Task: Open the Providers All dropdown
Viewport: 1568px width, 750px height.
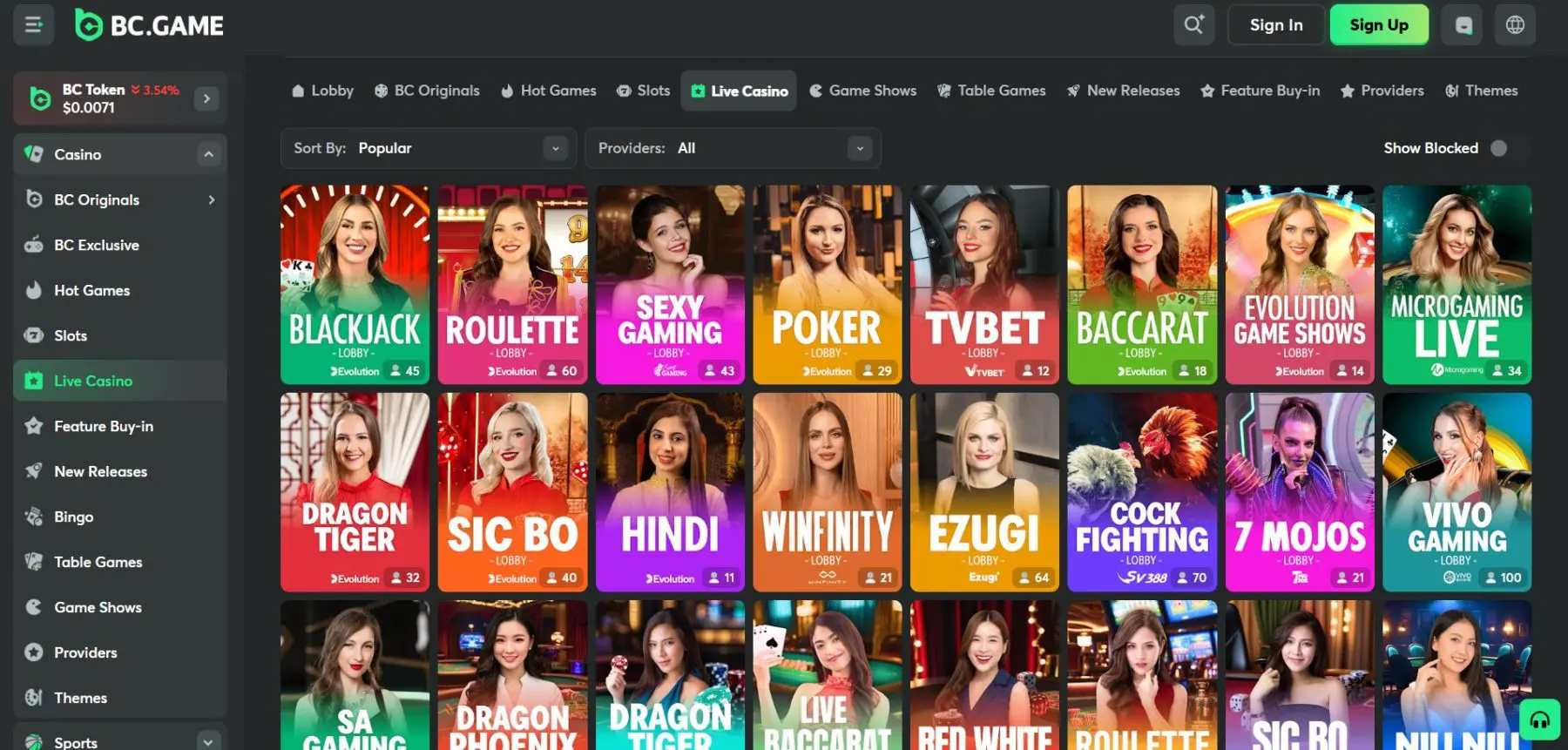Action: pyautogui.click(x=733, y=148)
